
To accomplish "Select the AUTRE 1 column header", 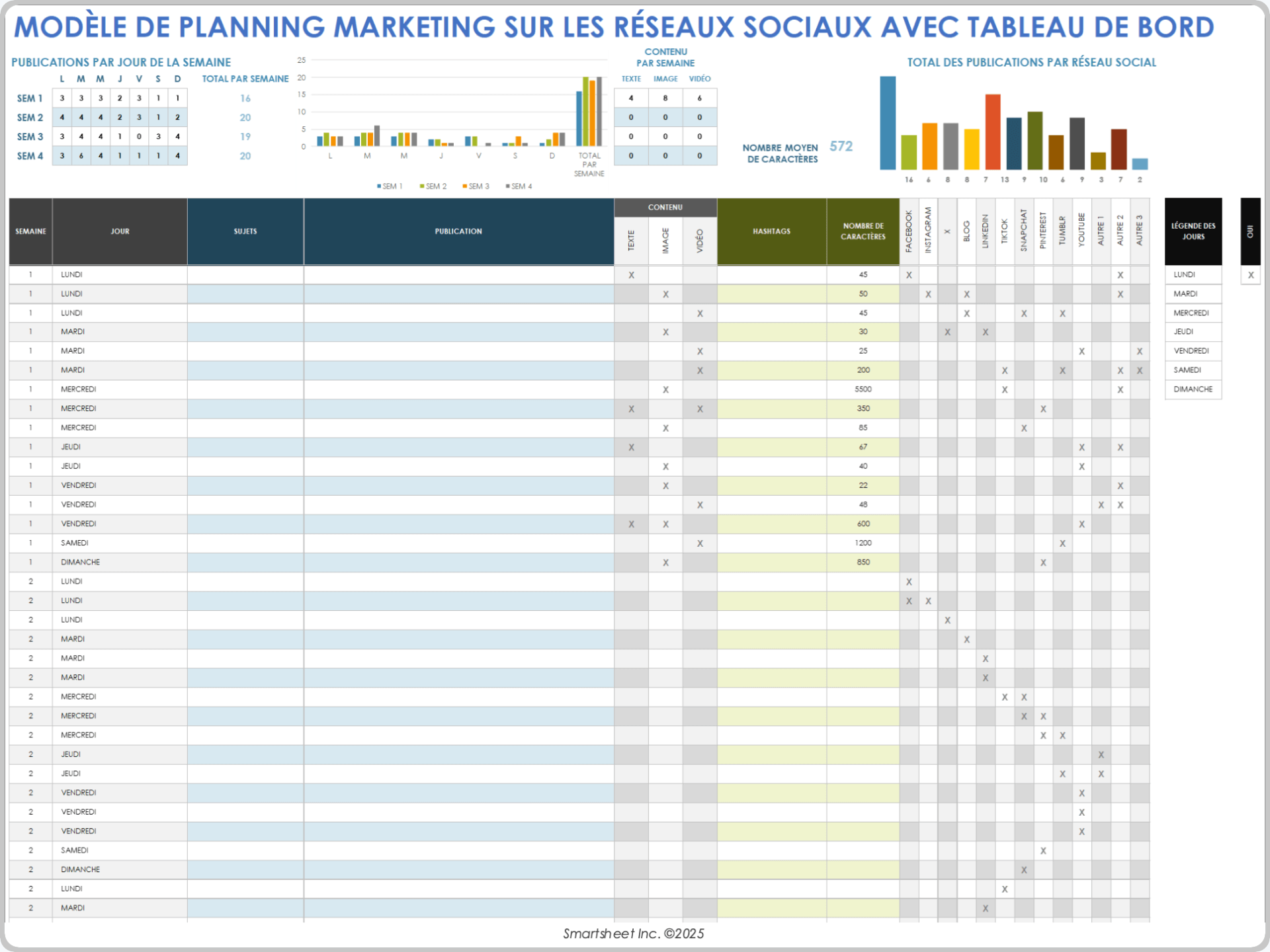I will tap(1101, 231).
